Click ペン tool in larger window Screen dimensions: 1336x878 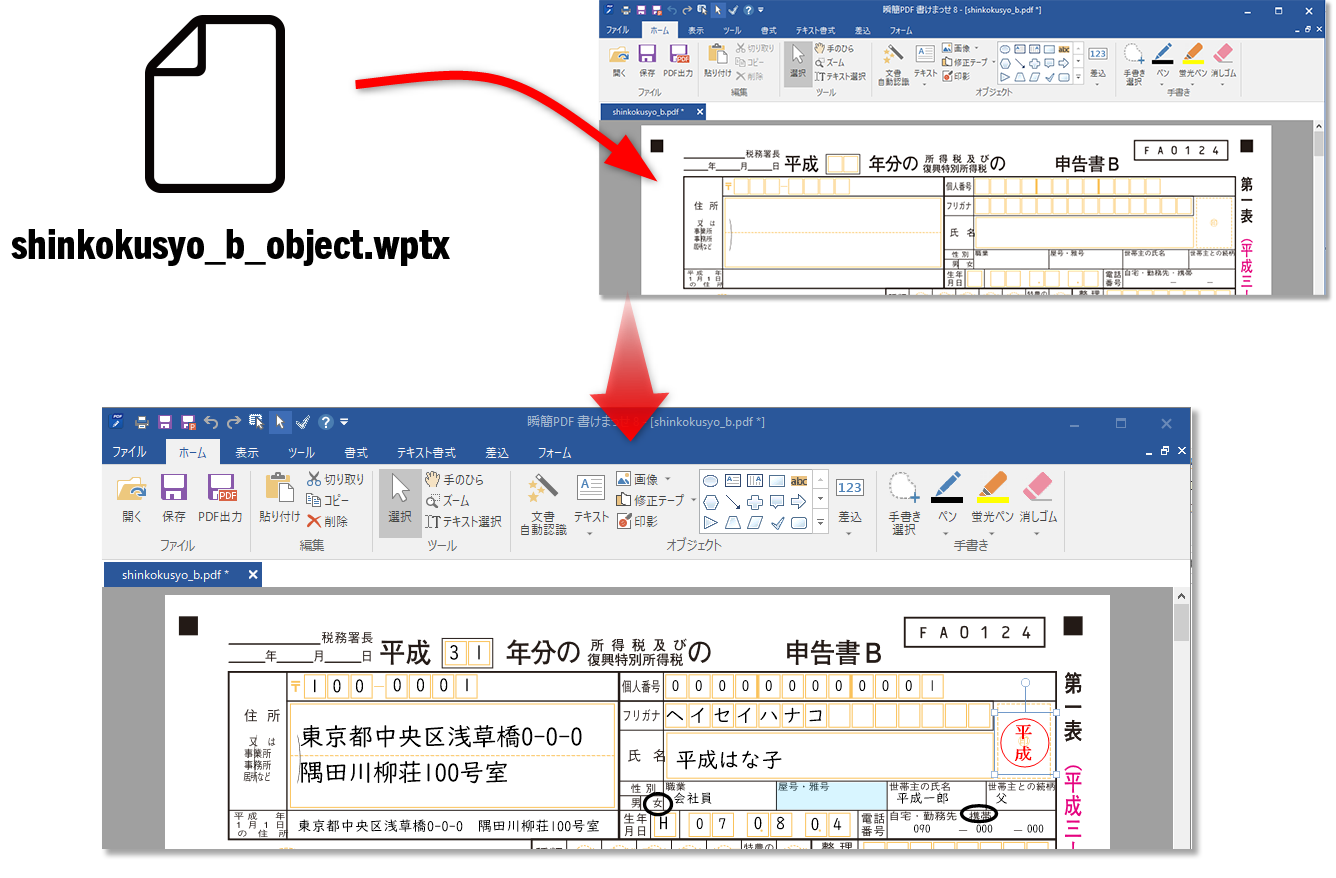click(x=946, y=497)
